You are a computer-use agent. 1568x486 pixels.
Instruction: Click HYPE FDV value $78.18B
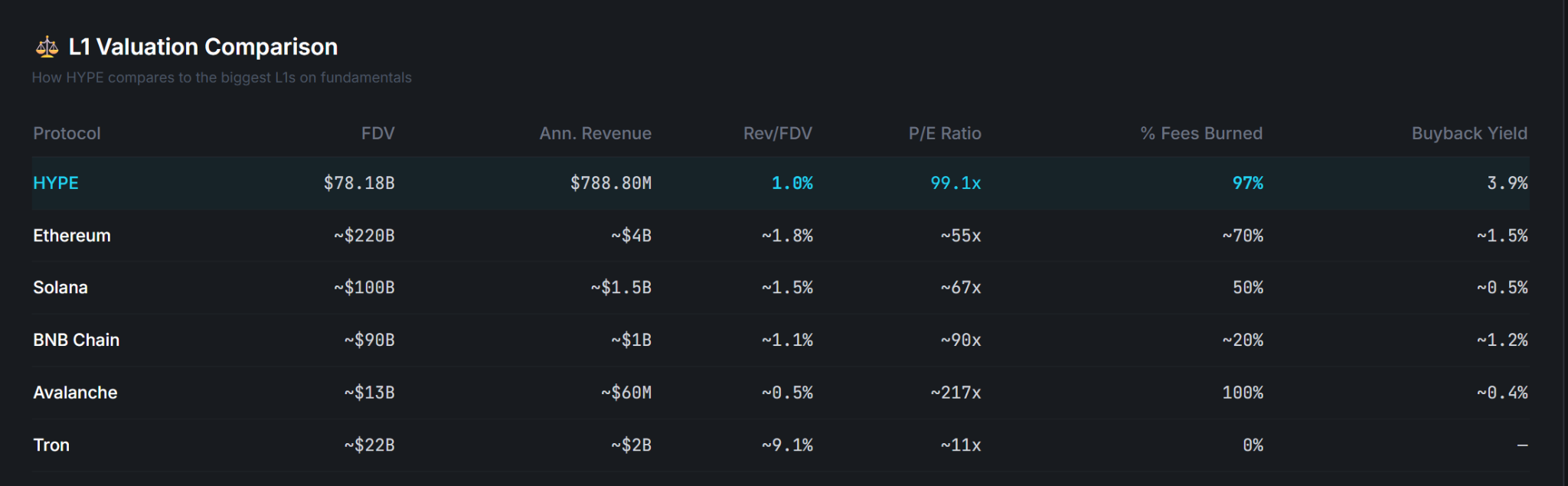pyautogui.click(x=359, y=183)
